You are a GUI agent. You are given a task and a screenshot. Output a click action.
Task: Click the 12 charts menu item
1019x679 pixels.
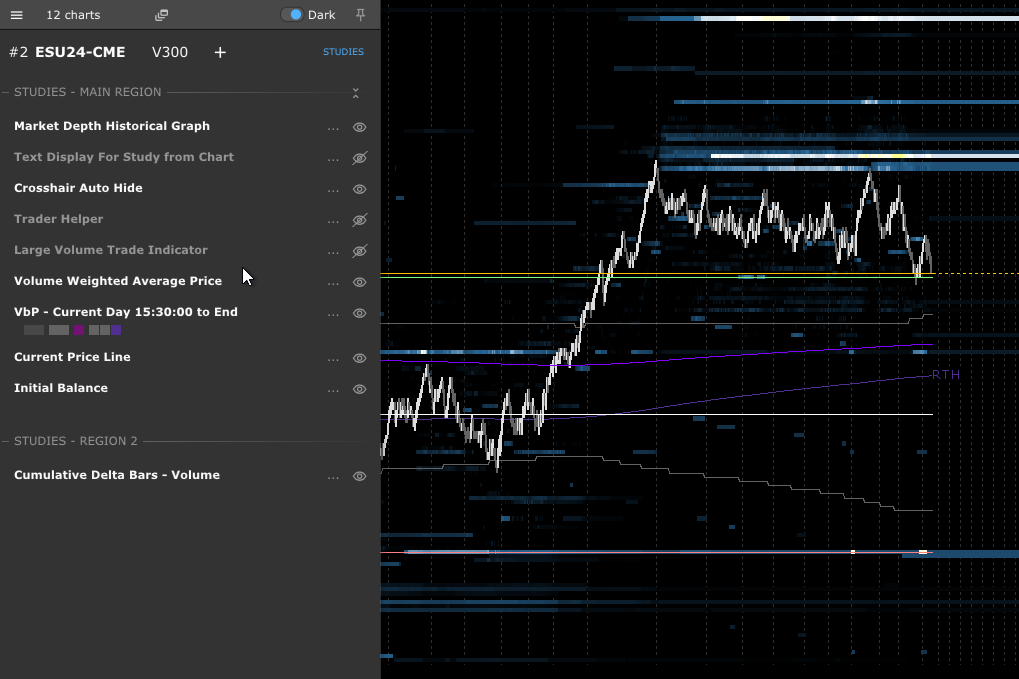73,15
